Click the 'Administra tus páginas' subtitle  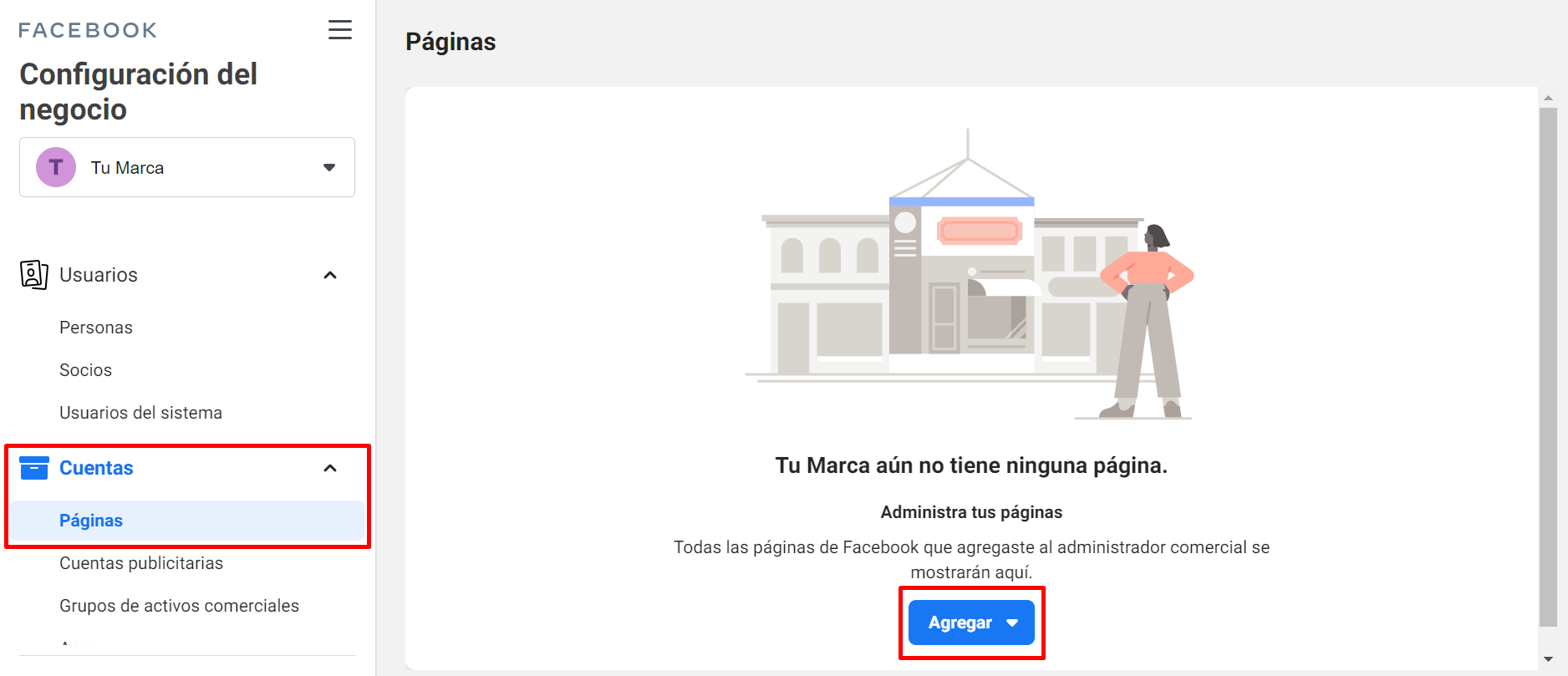click(x=971, y=512)
